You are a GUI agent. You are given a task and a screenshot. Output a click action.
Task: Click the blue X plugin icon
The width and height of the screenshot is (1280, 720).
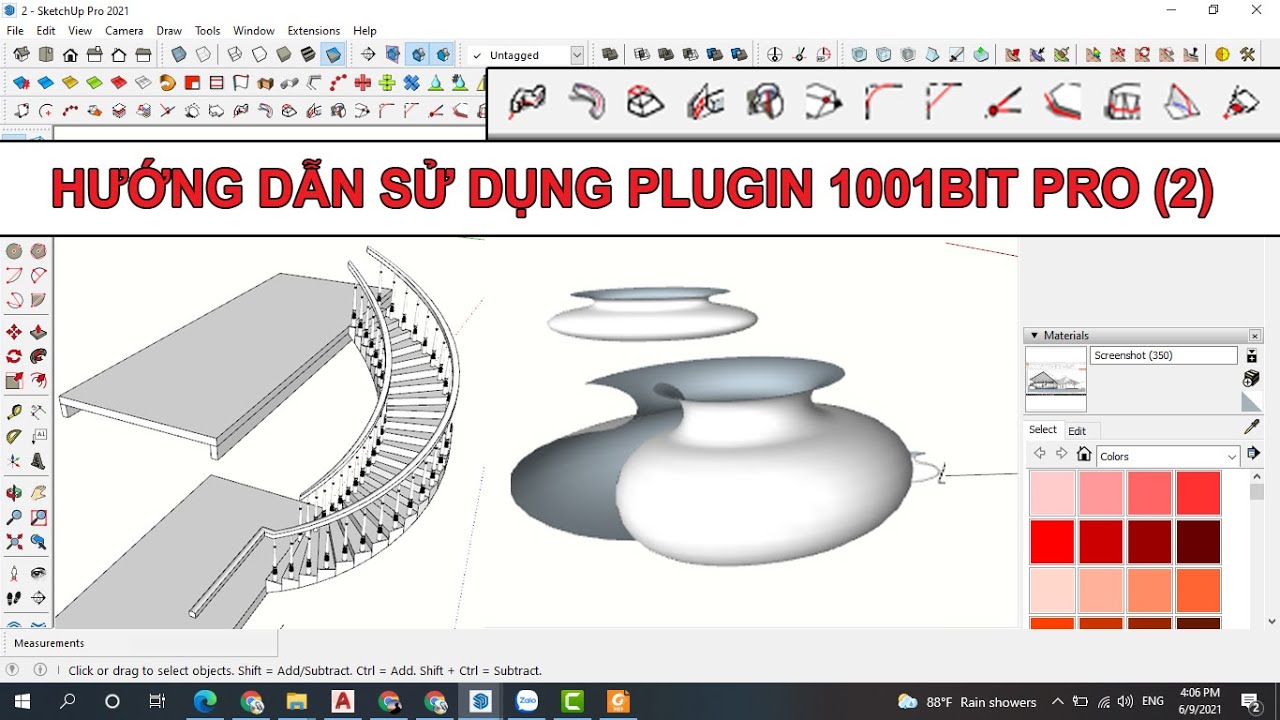tap(411, 83)
